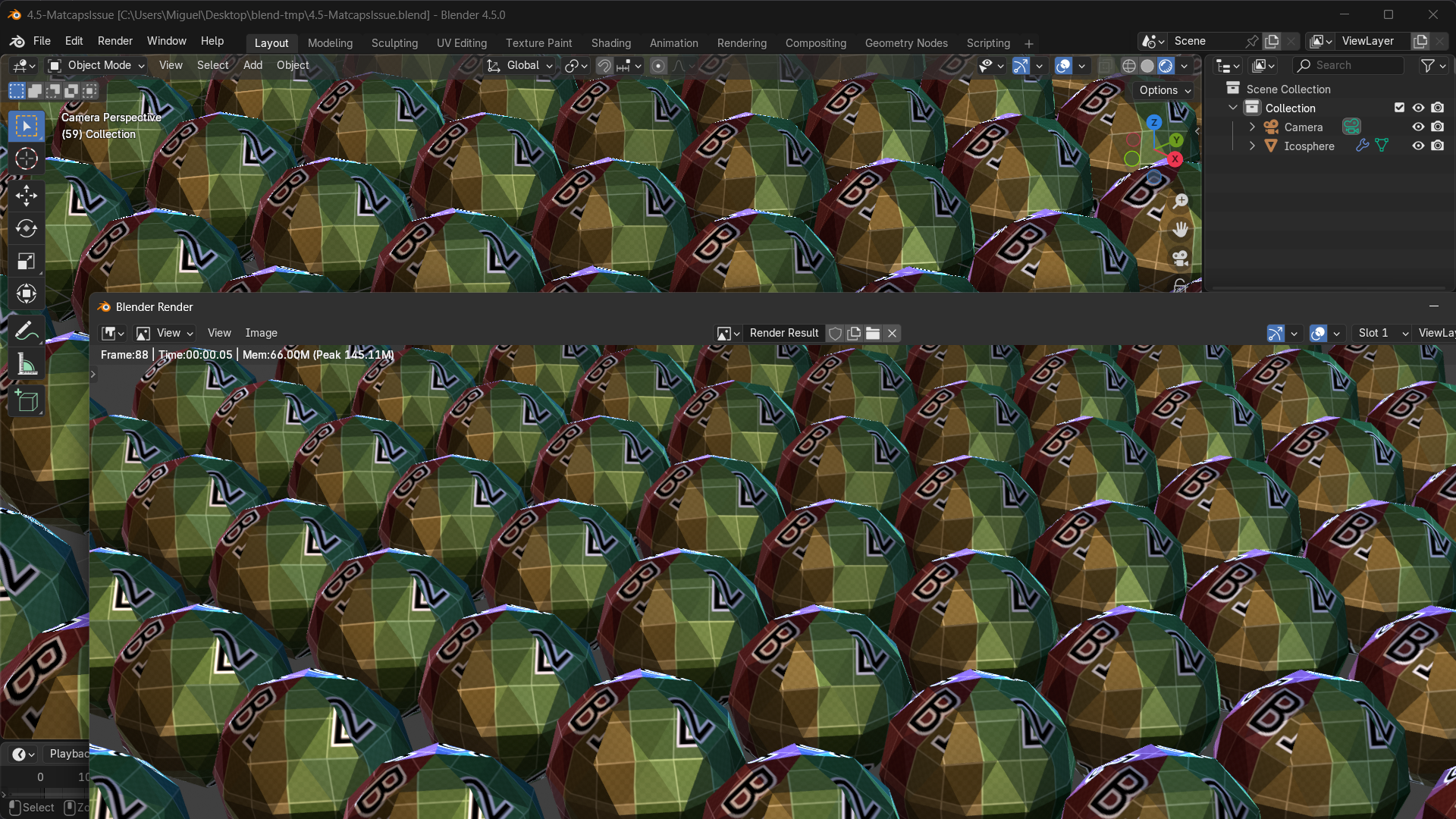The width and height of the screenshot is (1456, 819).
Task: Hide Camera in viewport via eye icon
Action: click(1418, 127)
